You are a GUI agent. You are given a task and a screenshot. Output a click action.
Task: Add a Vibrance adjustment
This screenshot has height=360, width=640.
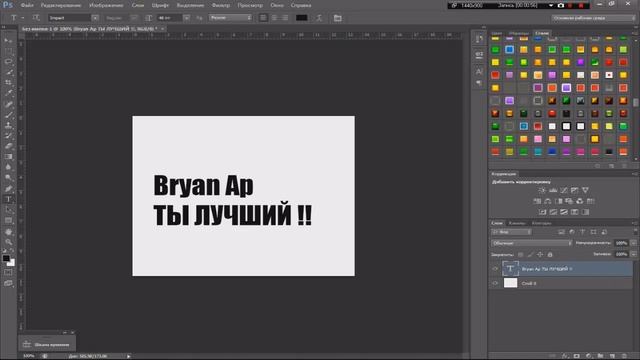[x=585, y=190]
